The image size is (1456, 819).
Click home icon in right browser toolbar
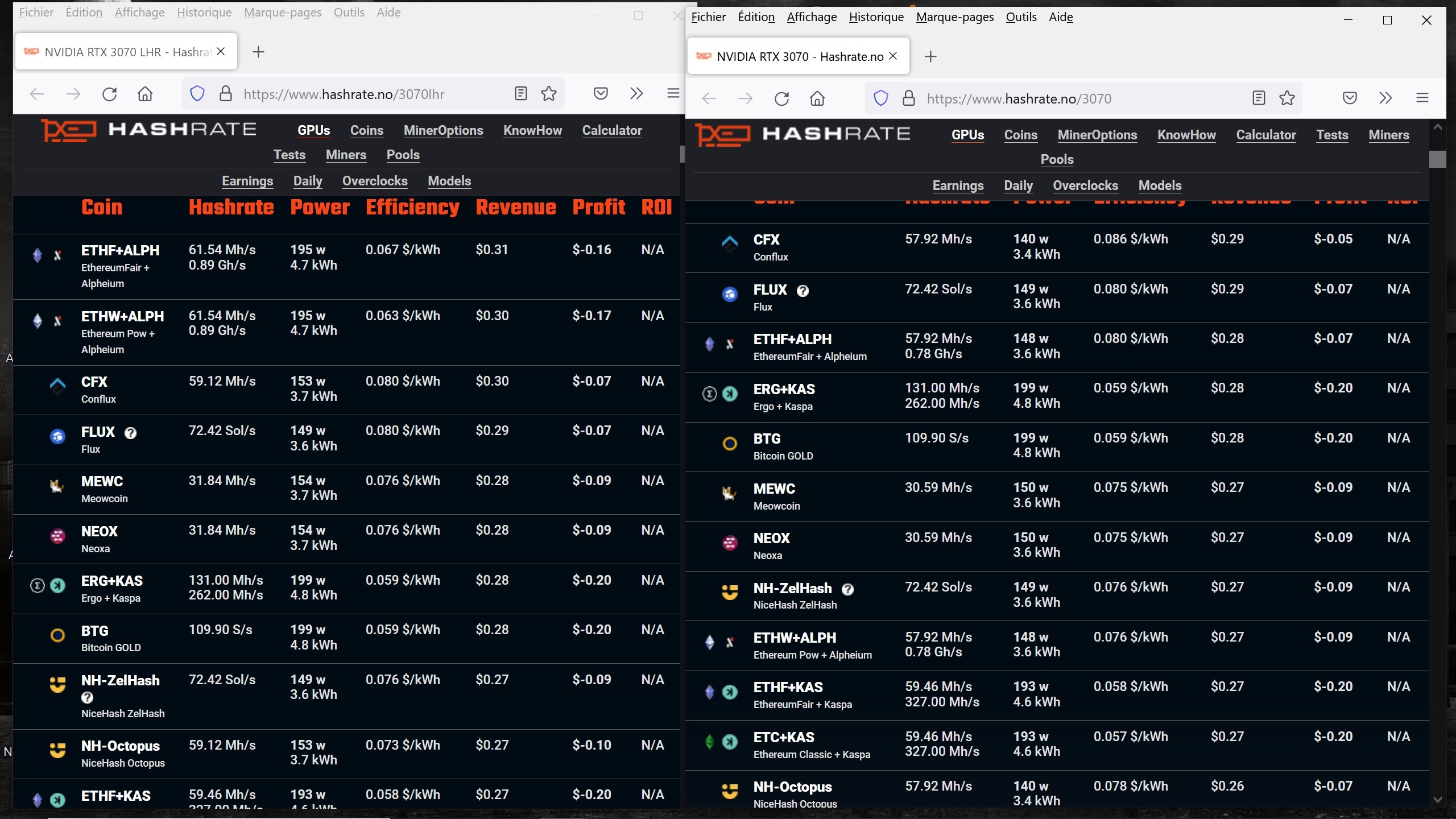[x=817, y=98]
